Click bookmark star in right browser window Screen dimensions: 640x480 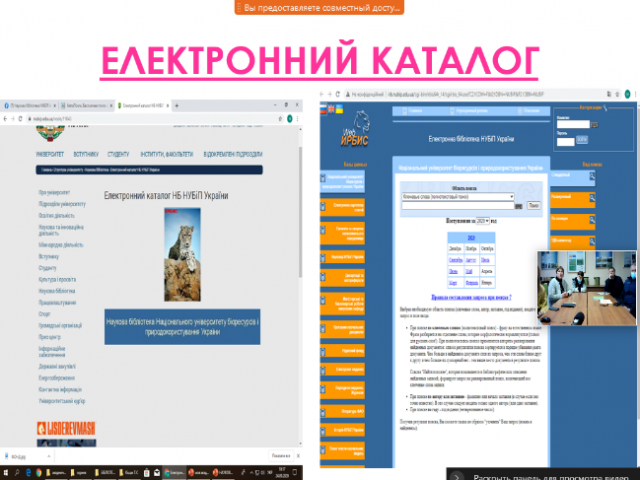coord(617,94)
